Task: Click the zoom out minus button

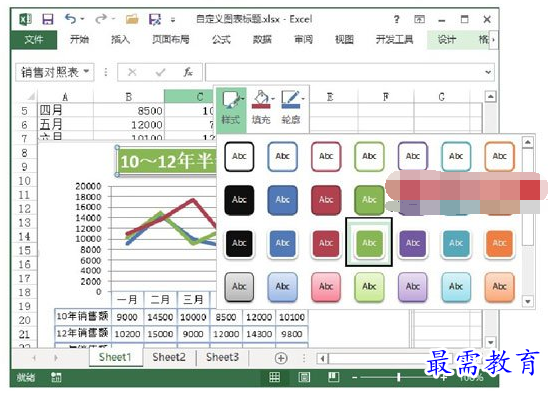Action: click(x=354, y=378)
